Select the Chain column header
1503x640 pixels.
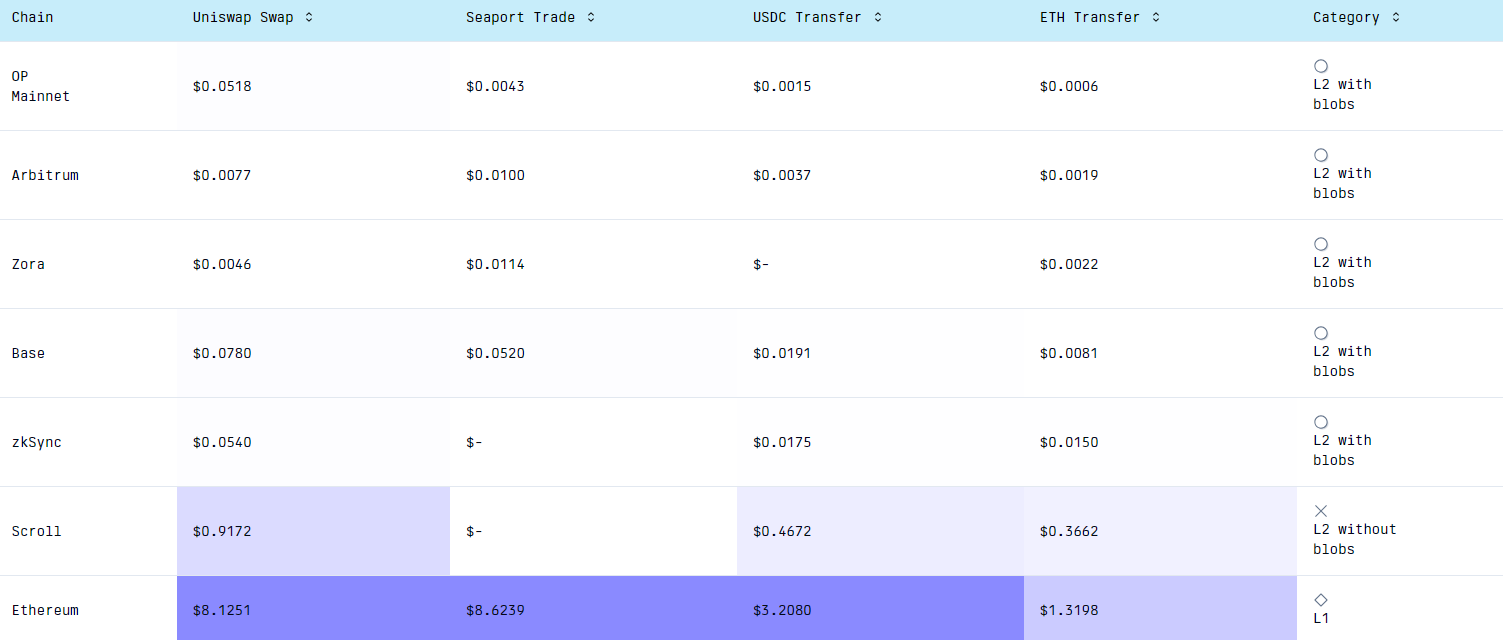(x=32, y=17)
